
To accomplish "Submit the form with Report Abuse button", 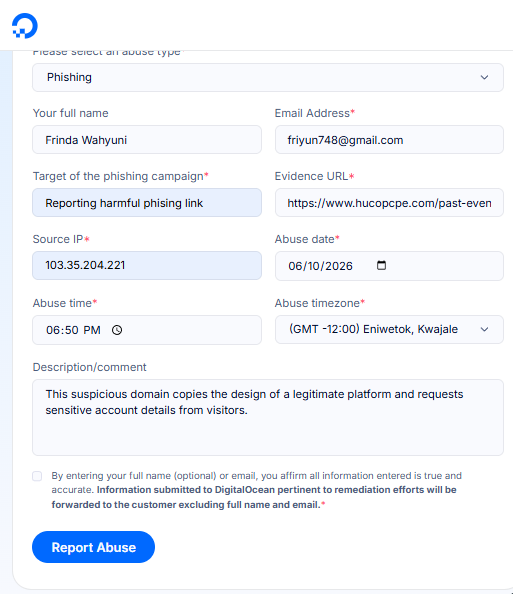I will [x=94, y=547].
